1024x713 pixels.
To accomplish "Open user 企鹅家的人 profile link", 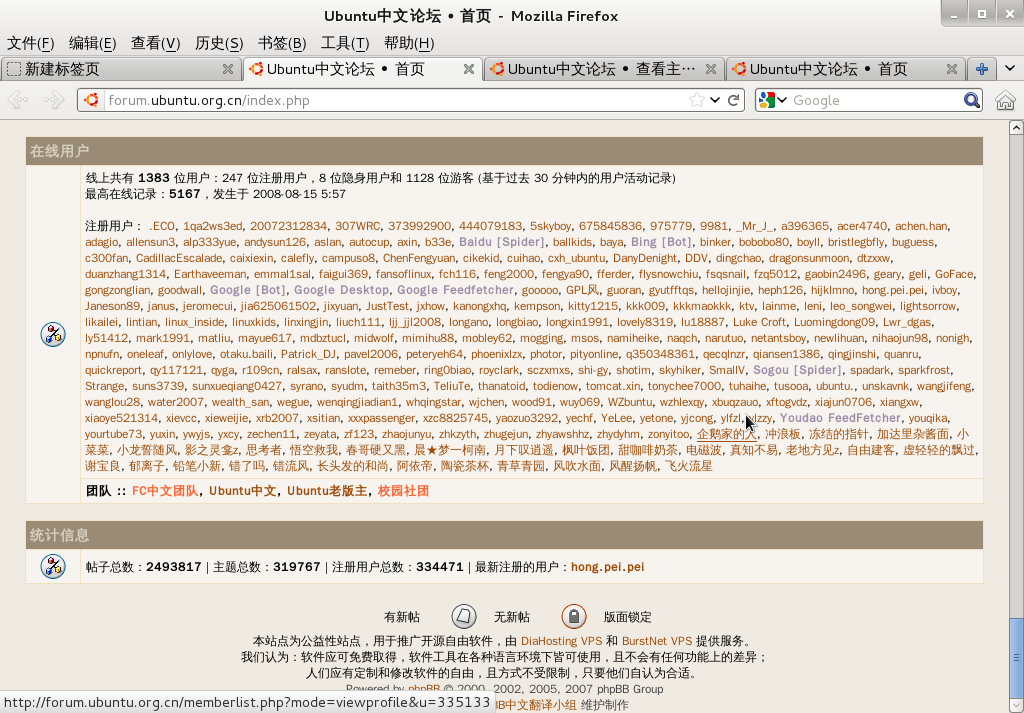I will coord(726,434).
